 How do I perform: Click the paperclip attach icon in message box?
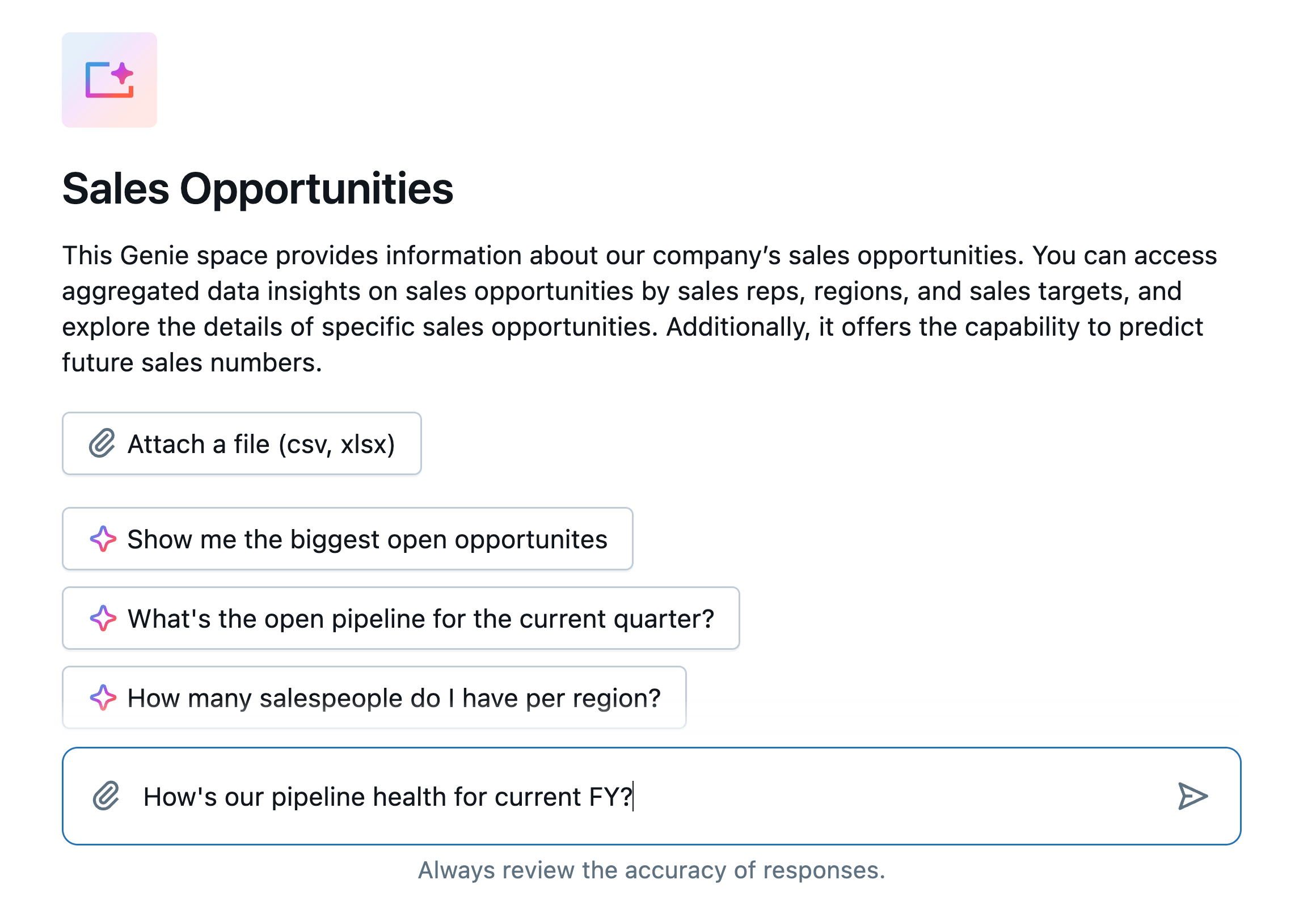click(x=106, y=796)
